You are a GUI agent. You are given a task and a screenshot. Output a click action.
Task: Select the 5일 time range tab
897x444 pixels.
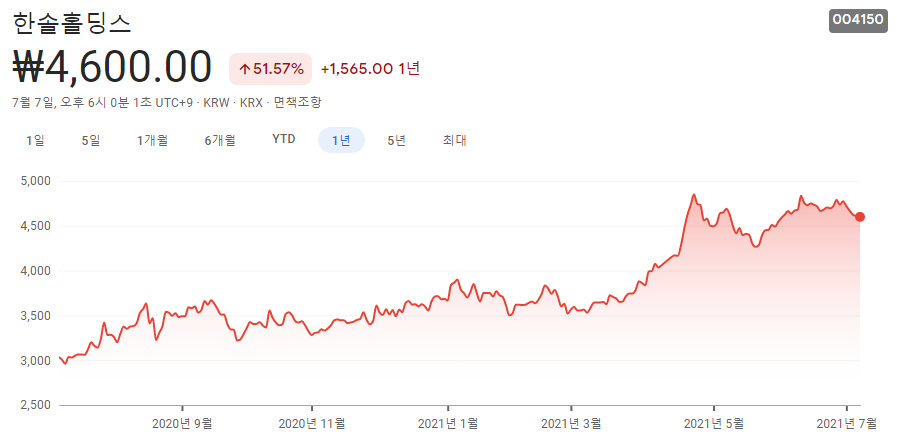click(x=91, y=140)
